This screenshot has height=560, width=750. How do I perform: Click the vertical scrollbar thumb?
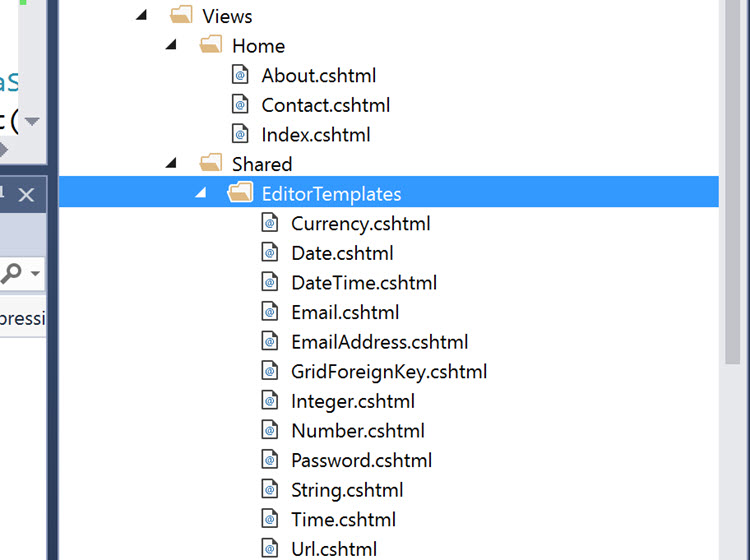[x=732, y=182]
